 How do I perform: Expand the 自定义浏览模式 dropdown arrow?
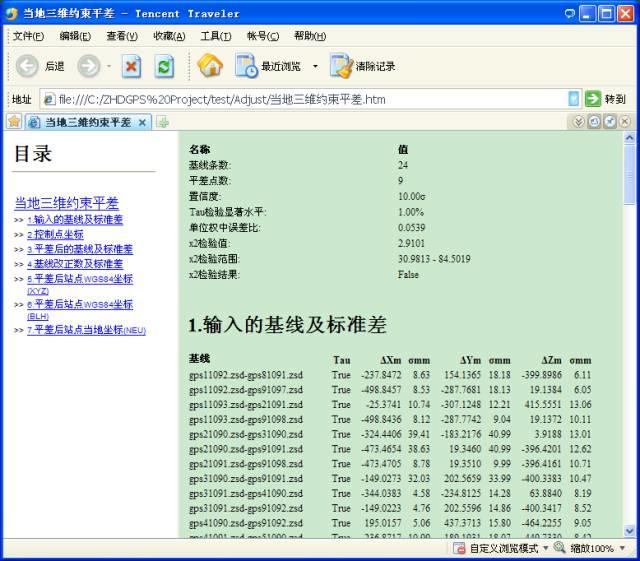click(545, 548)
